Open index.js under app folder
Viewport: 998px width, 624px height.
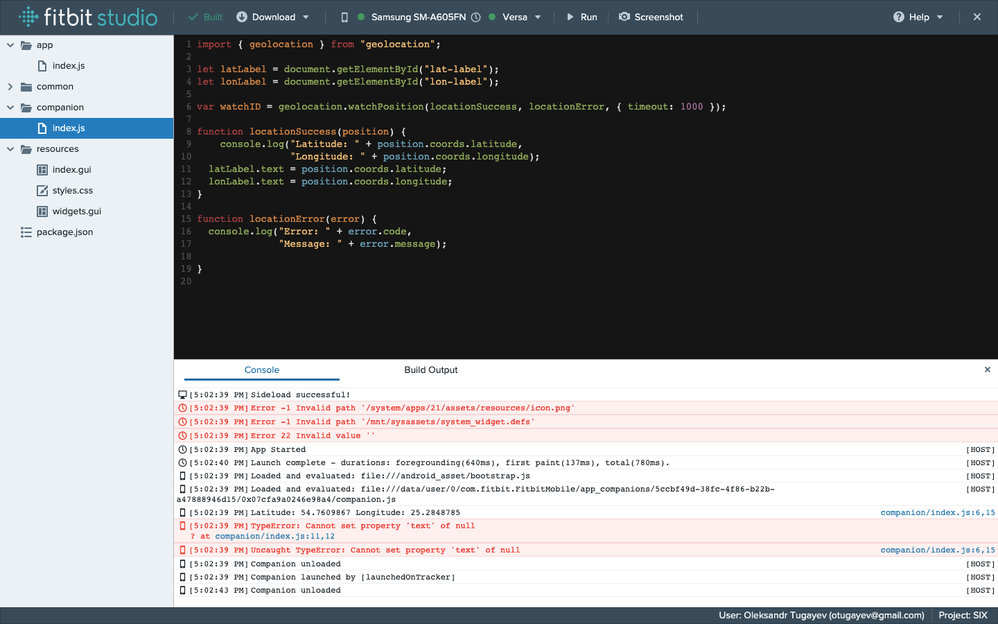pyautogui.click(x=68, y=66)
